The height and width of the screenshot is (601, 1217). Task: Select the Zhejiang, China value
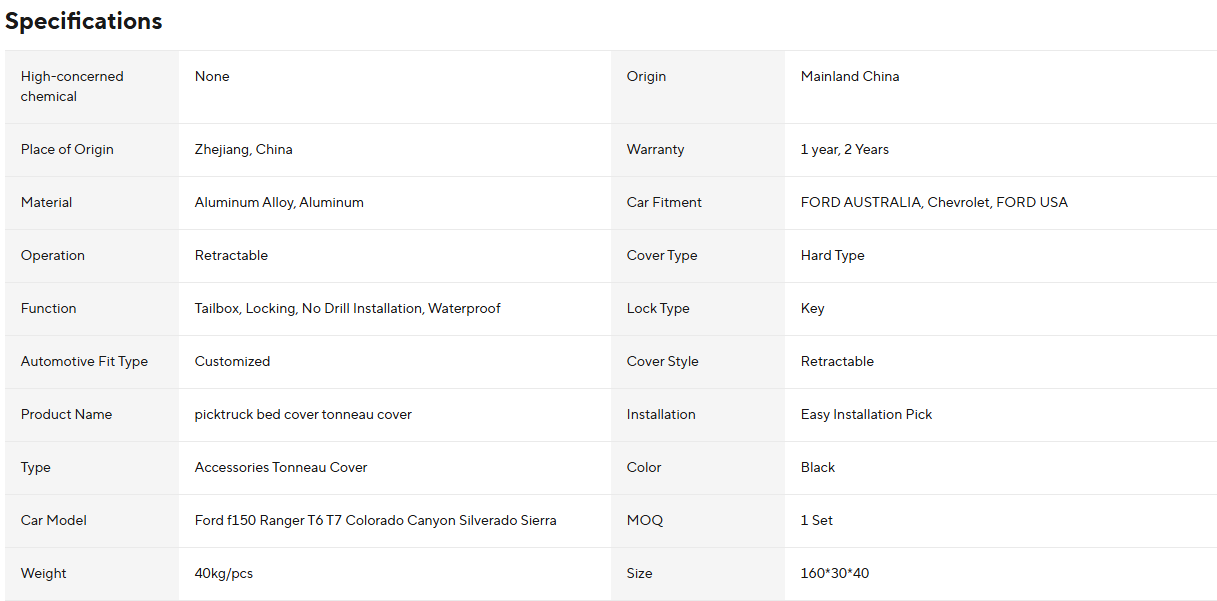[243, 149]
